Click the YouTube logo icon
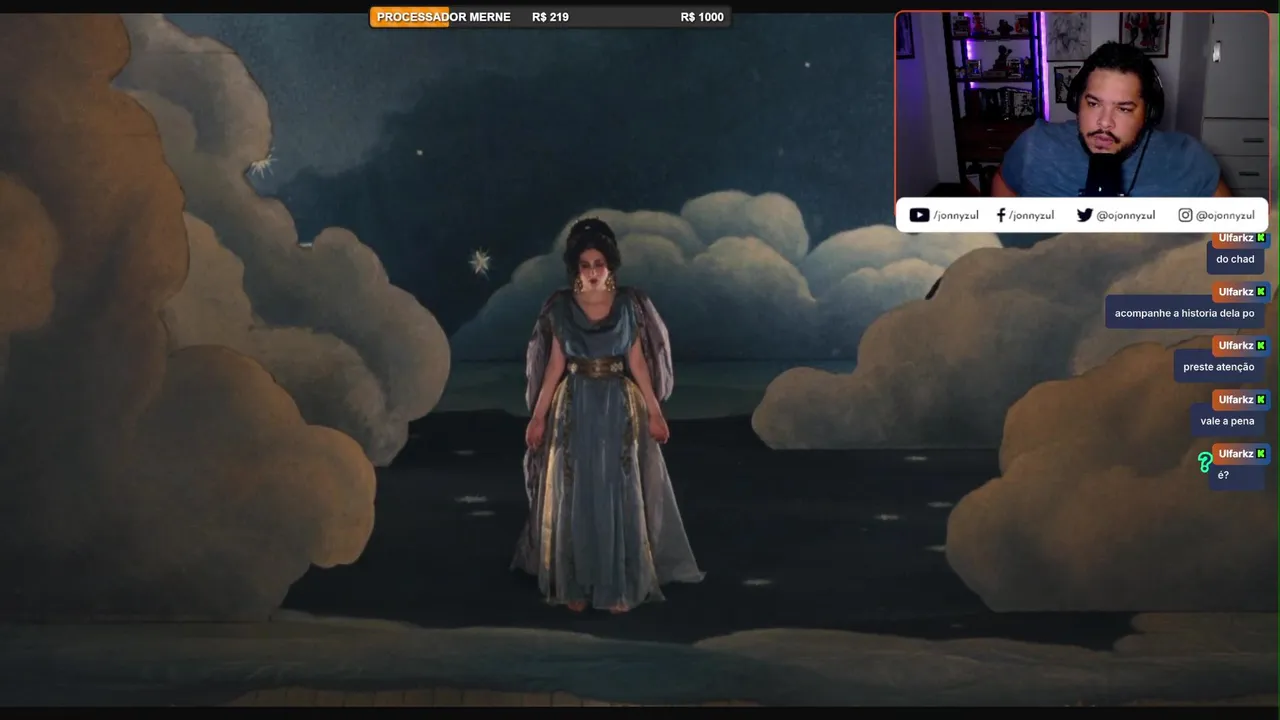 (x=919, y=215)
